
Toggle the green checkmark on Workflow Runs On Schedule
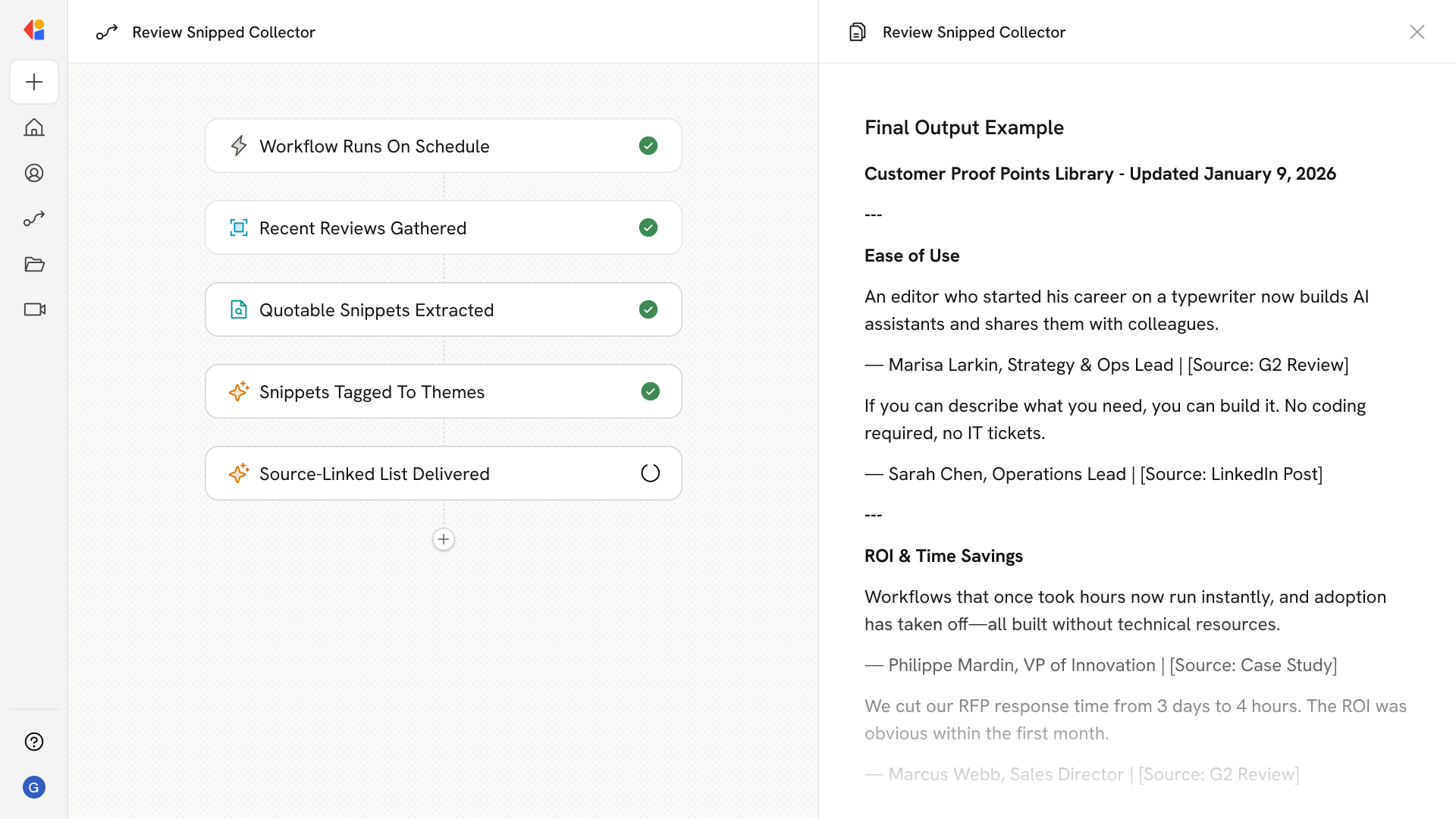(x=648, y=146)
